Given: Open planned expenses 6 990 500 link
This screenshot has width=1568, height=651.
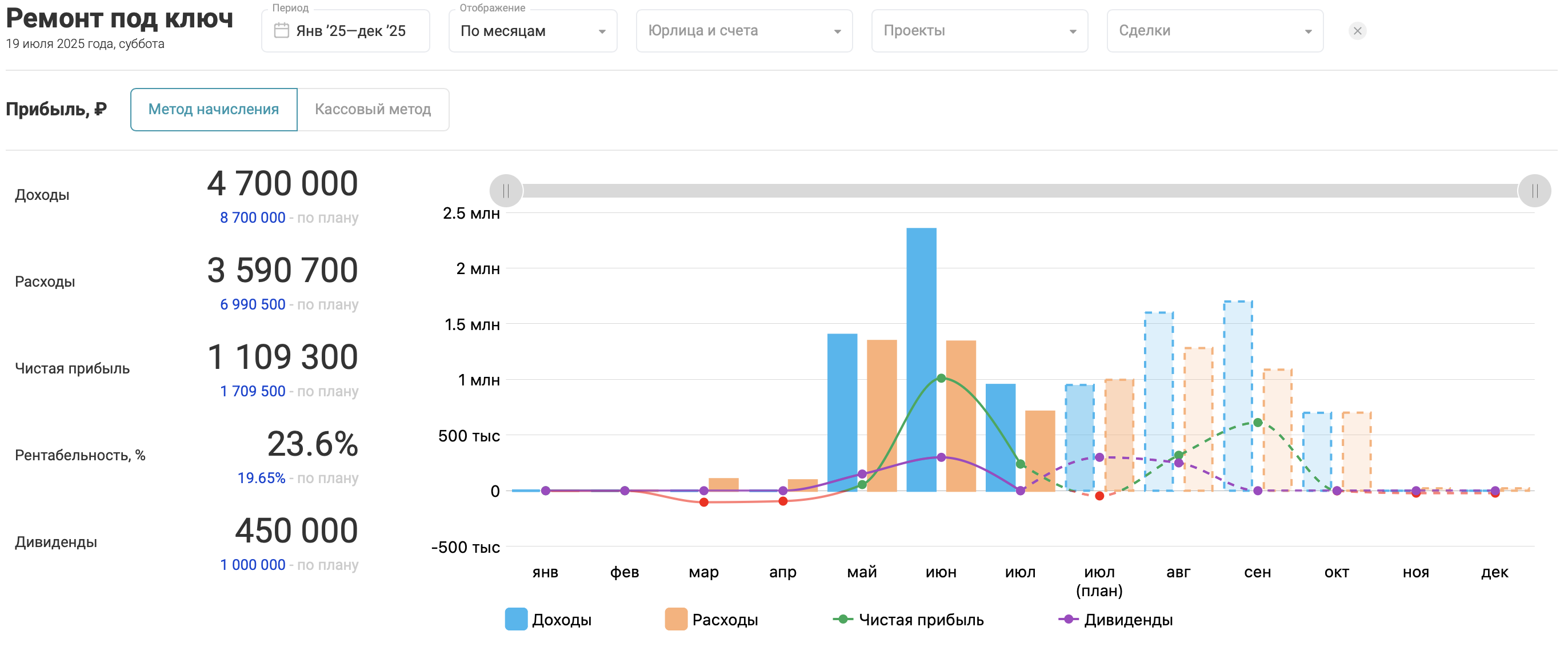Looking at the screenshot, I should click(x=252, y=304).
